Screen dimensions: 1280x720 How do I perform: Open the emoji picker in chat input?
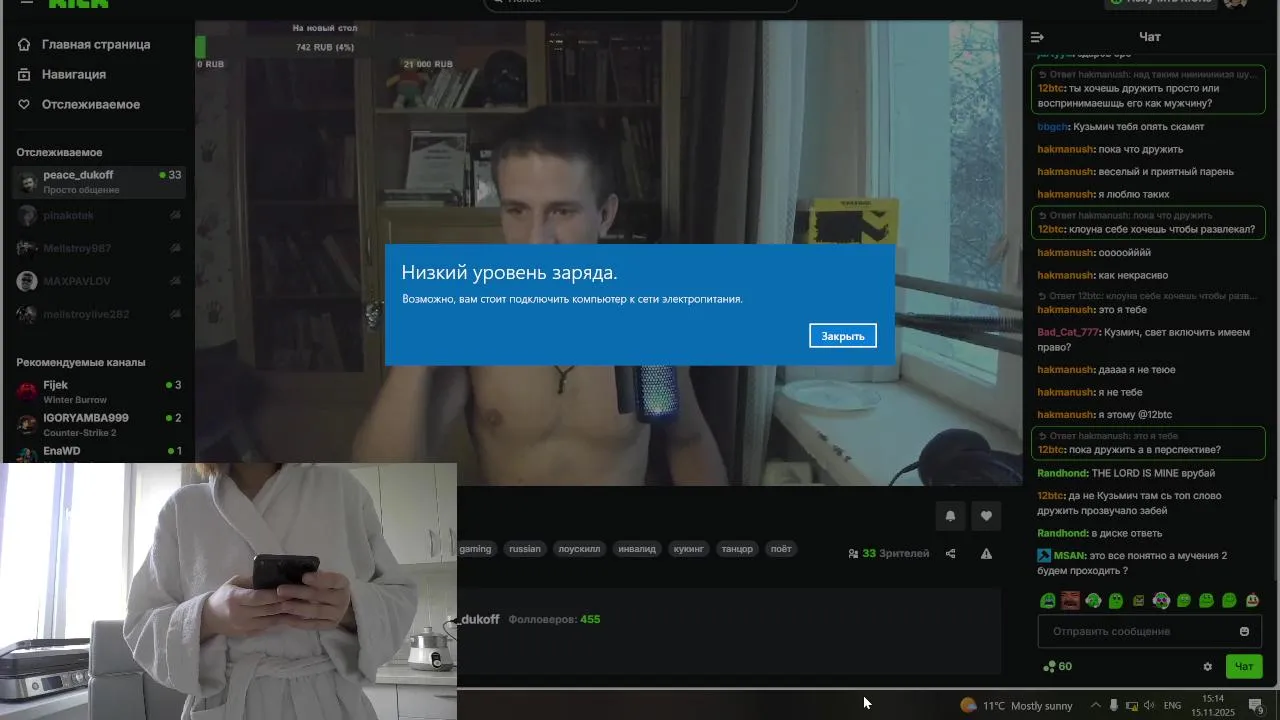click(x=1244, y=631)
